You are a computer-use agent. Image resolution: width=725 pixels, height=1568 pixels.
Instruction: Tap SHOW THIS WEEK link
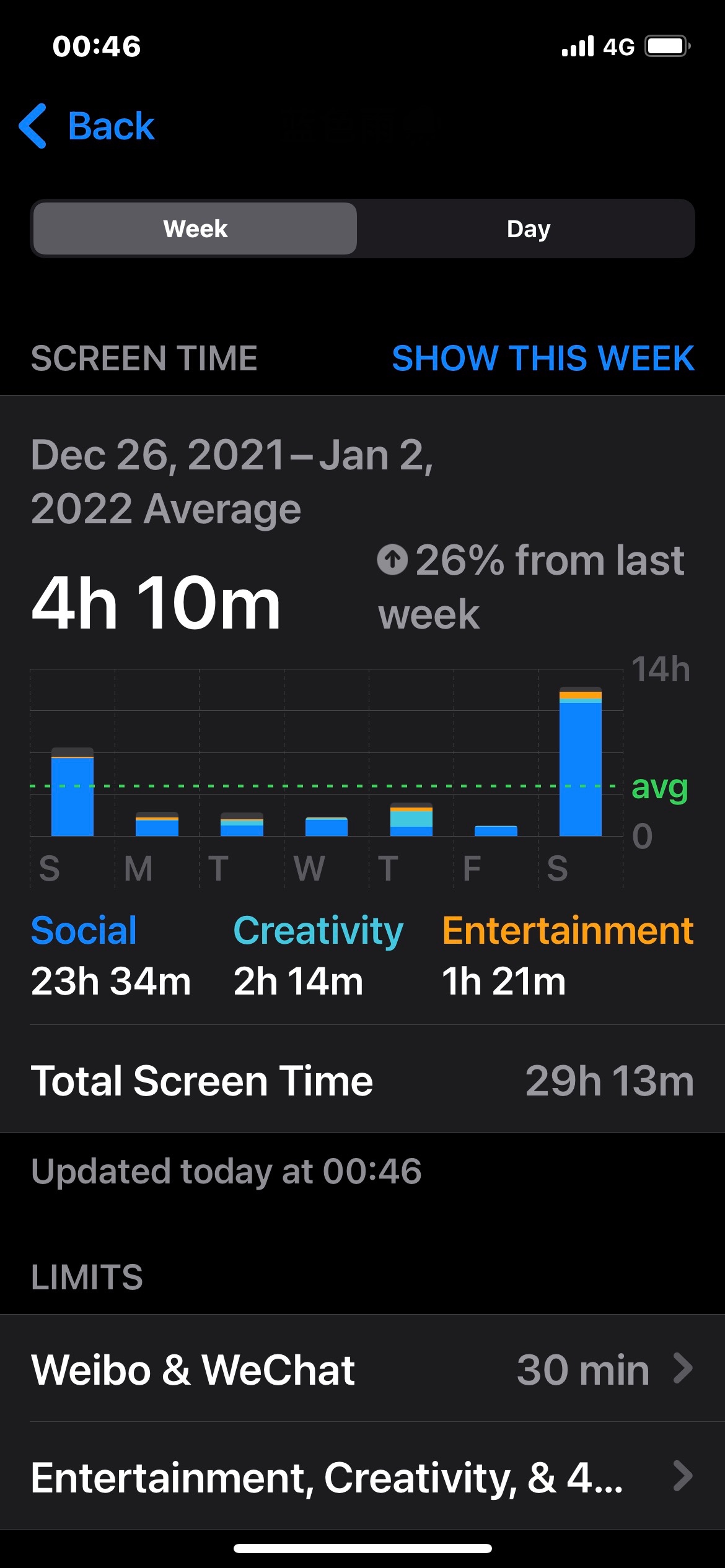tap(543, 358)
